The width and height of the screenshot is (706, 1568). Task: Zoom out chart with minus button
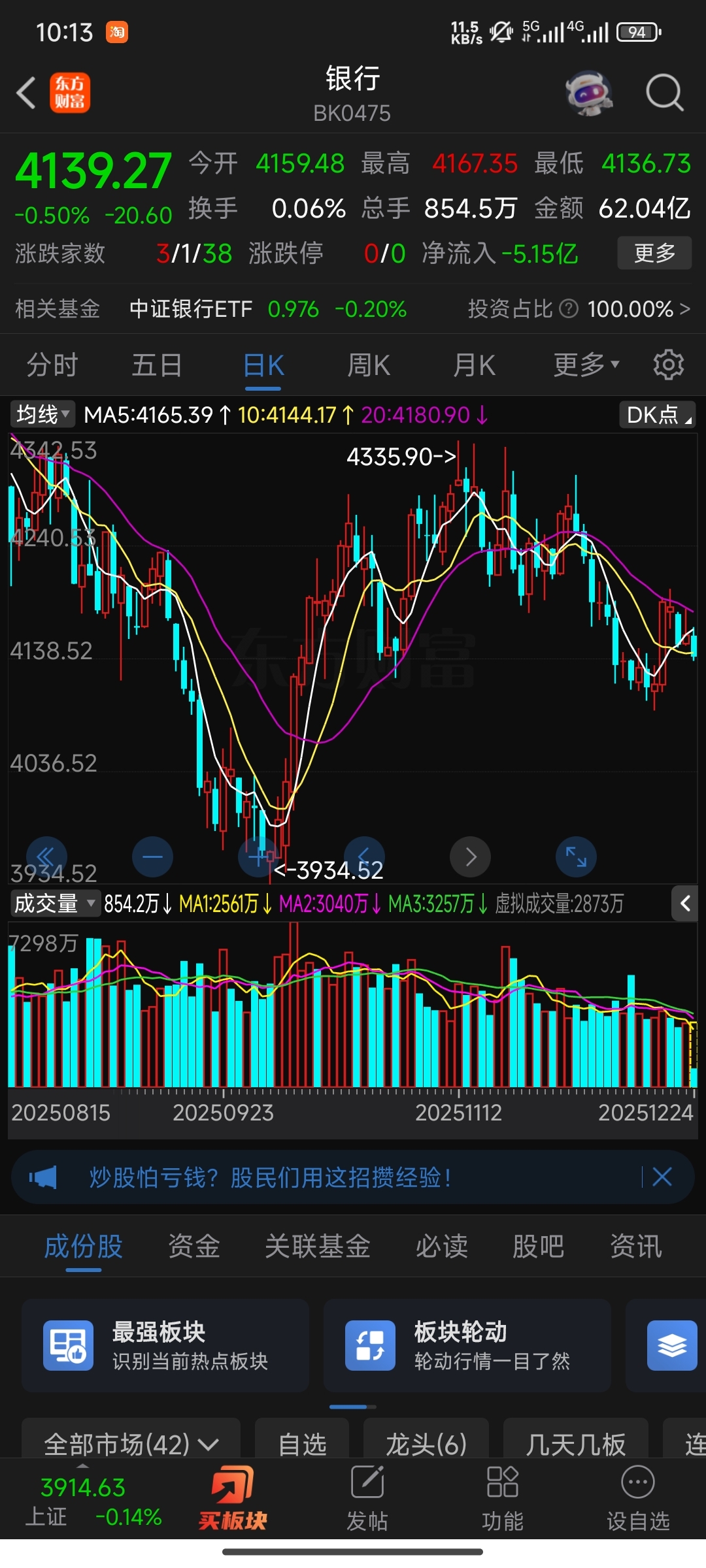(x=152, y=857)
